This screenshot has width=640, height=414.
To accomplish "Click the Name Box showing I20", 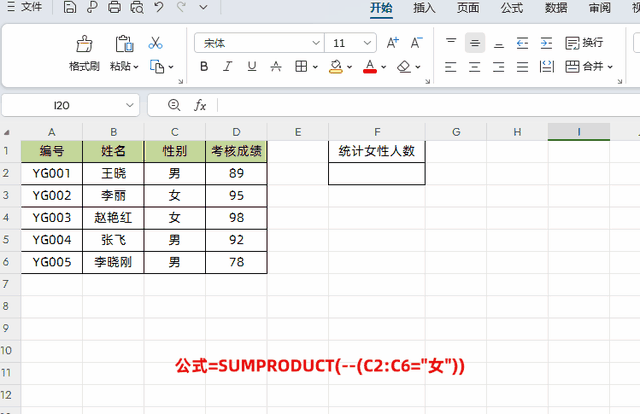I will [62, 105].
